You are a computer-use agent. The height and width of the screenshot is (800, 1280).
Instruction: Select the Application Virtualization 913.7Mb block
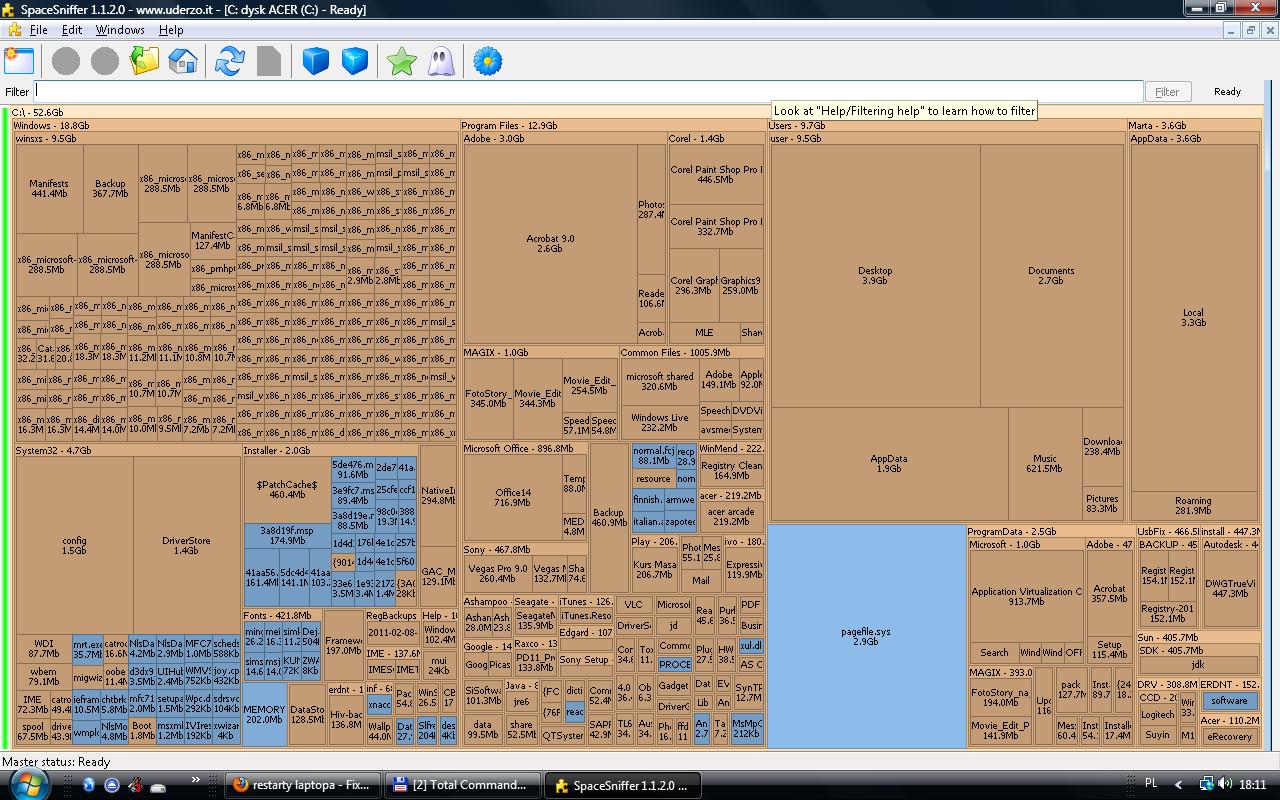(x=1026, y=596)
